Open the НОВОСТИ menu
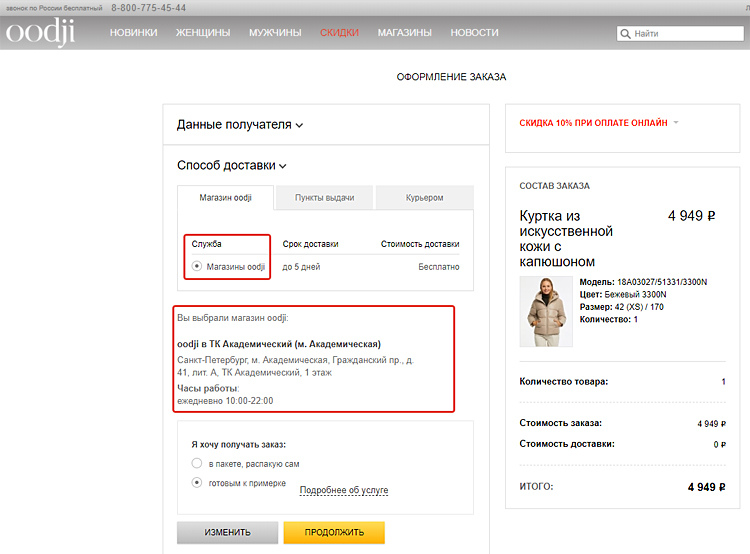The image size is (750, 554). (474, 33)
